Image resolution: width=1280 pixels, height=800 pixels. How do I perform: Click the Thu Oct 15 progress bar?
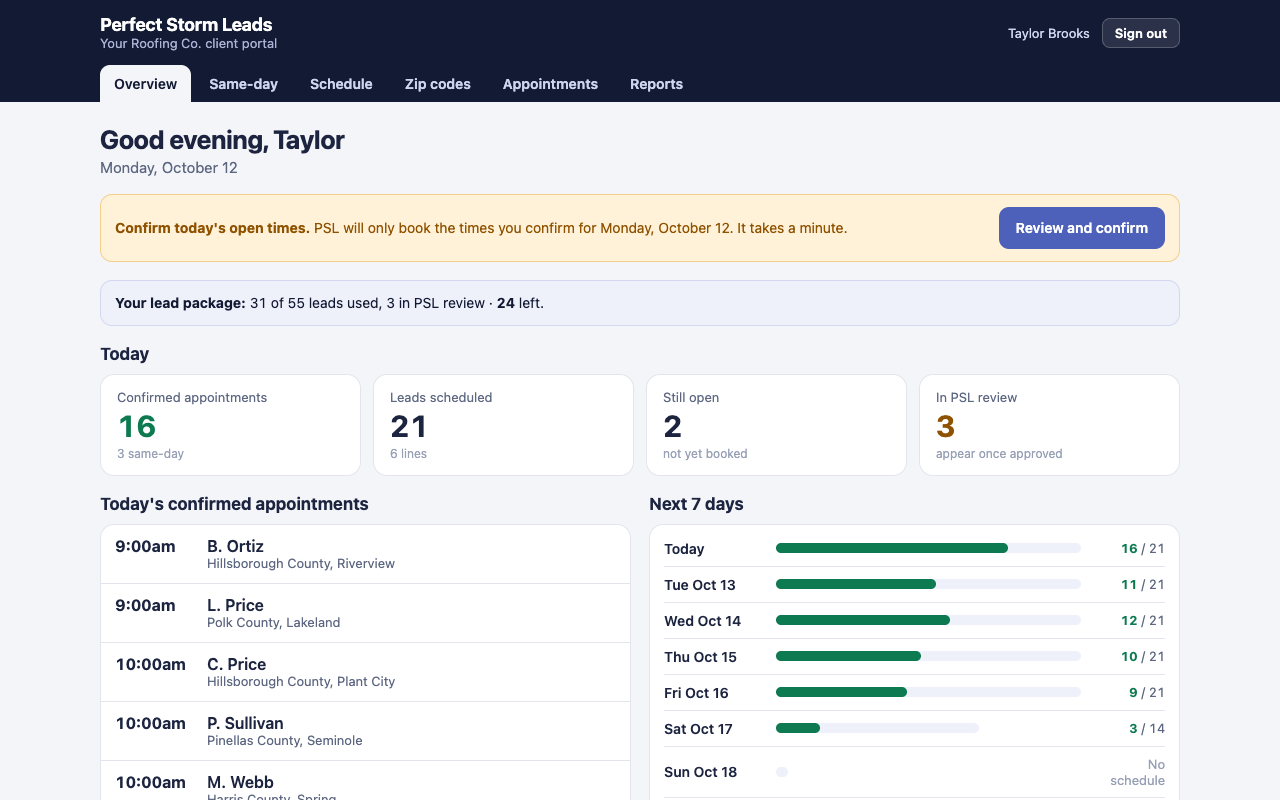pos(928,656)
